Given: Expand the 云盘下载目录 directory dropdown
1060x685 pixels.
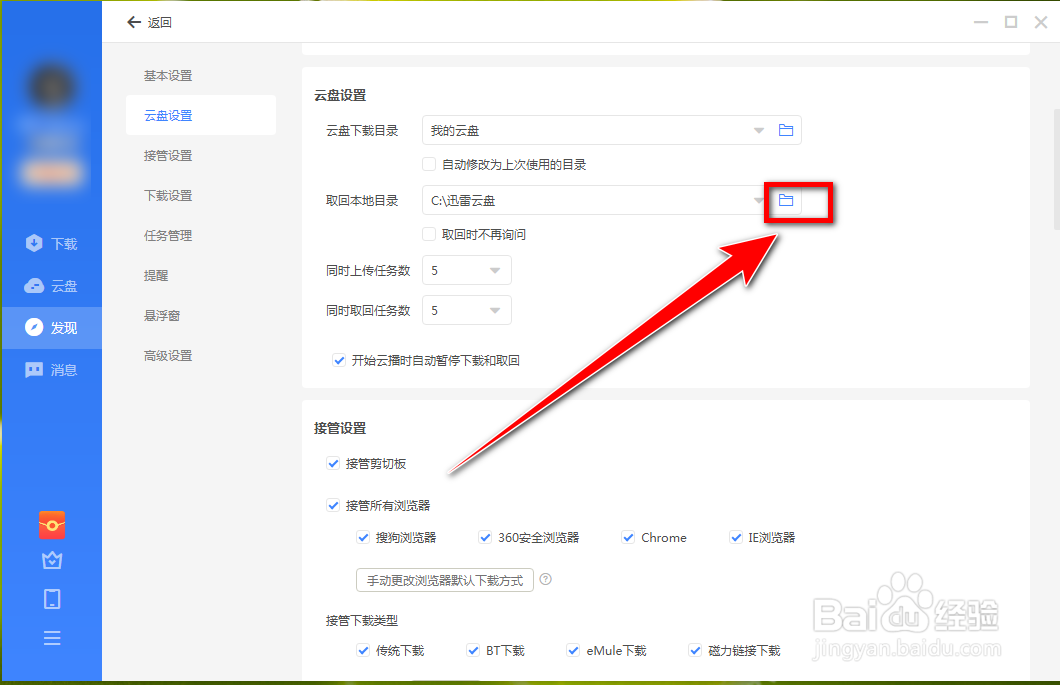Looking at the screenshot, I should (758, 130).
